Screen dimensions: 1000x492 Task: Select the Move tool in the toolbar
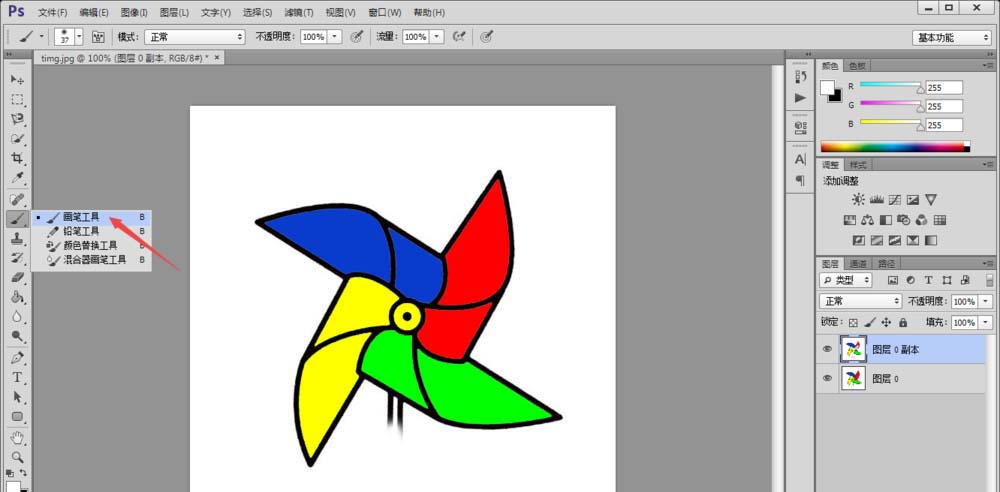pyautogui.click(x=17, y=80)
